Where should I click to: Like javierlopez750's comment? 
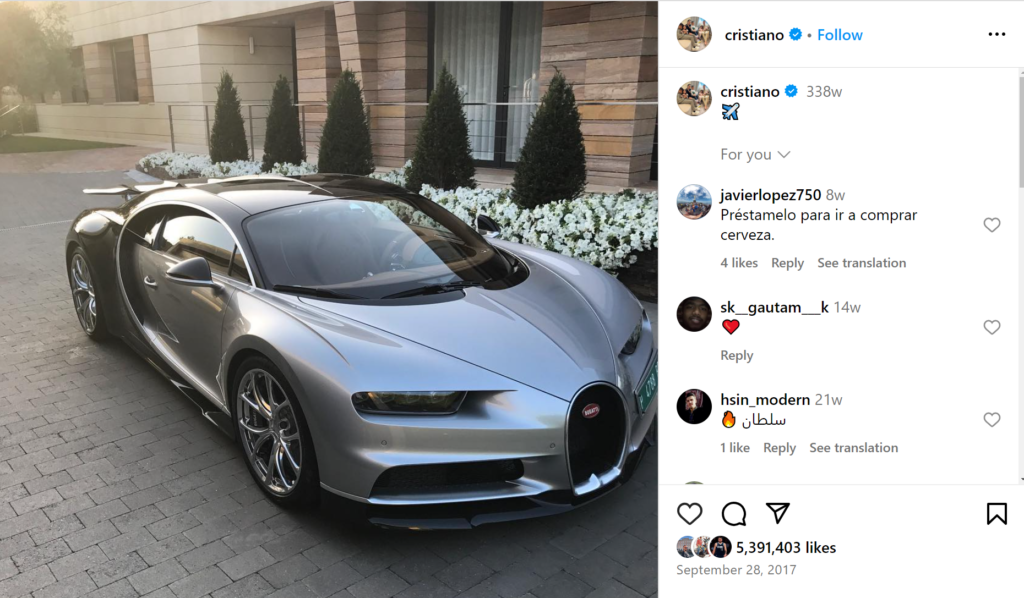tap(991, 225)
